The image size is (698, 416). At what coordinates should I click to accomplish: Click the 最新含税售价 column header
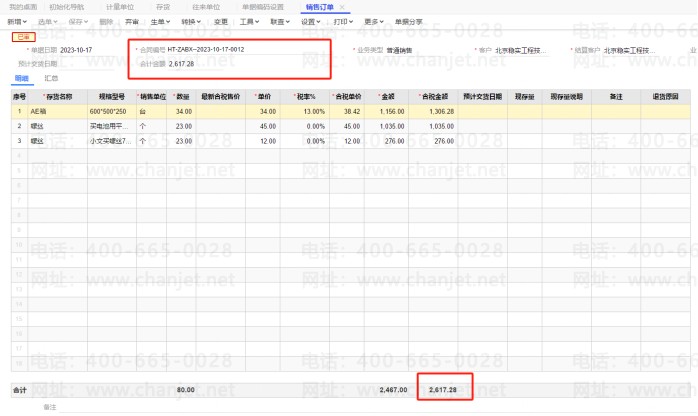(221, 97)
